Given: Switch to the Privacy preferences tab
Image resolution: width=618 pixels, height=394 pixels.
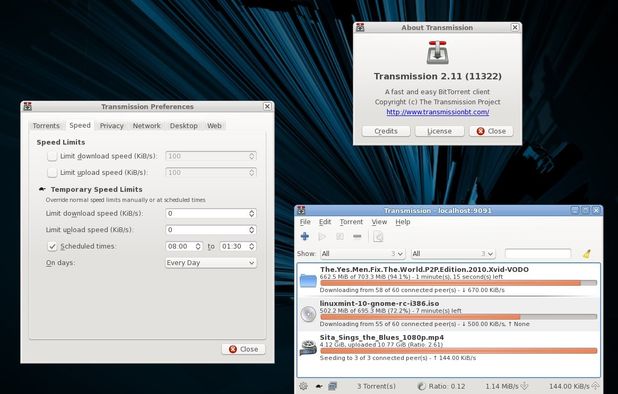Looking at the screenshot, I should (x=112, y=126).
